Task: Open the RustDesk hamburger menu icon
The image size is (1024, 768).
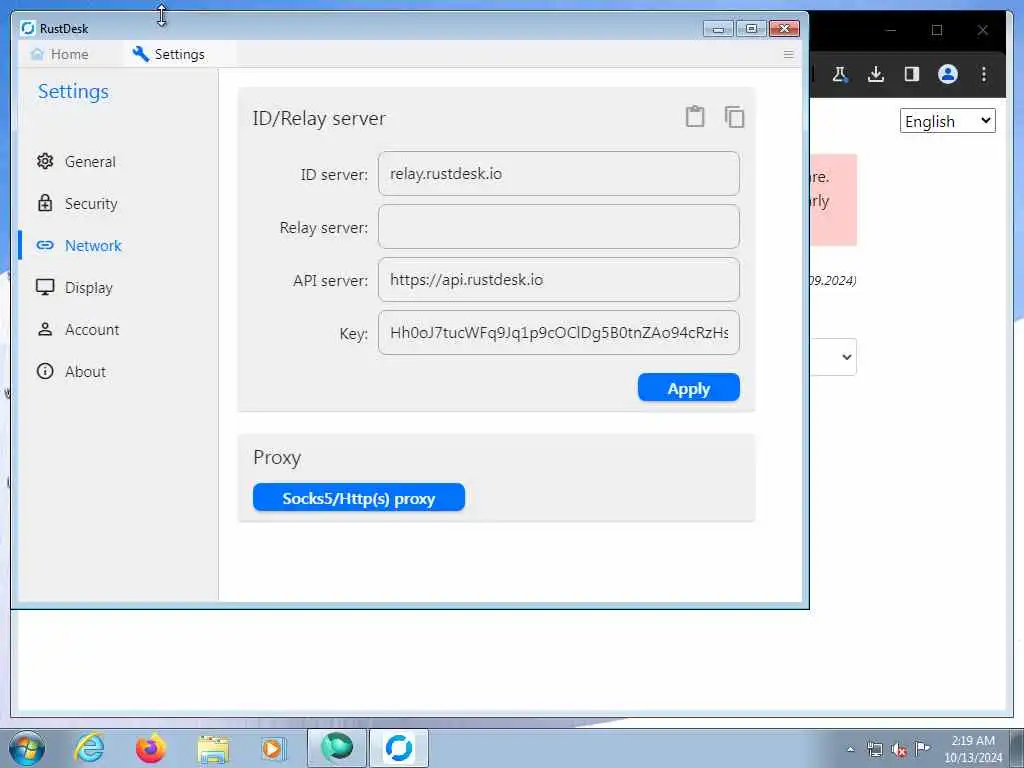Action: tap(788, 55)
